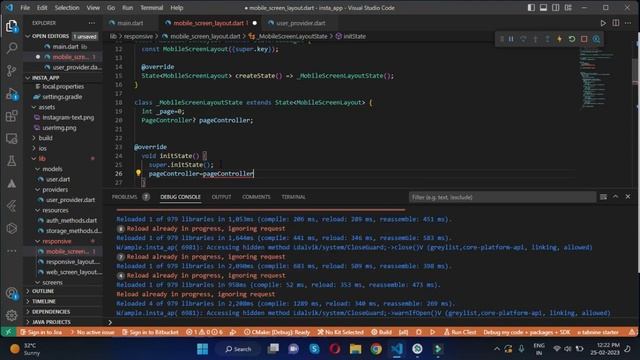Click Step Into in debug toolbar
This screenshot has width=640, height=360.
click(536, 39)
